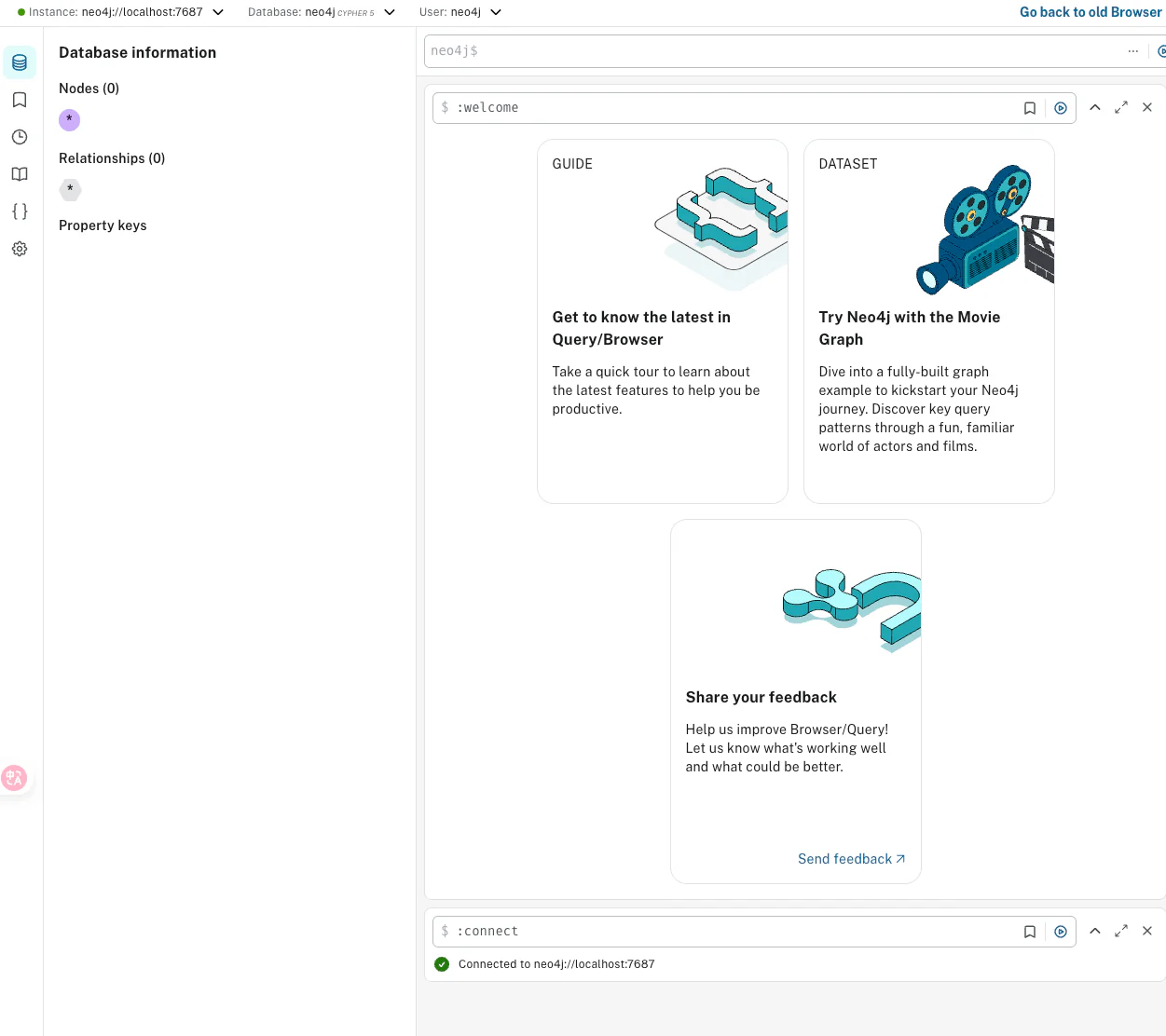The image size is (1166, 1036).
Task: Open the Database information sidebar icon
Action: coord(20,62)
